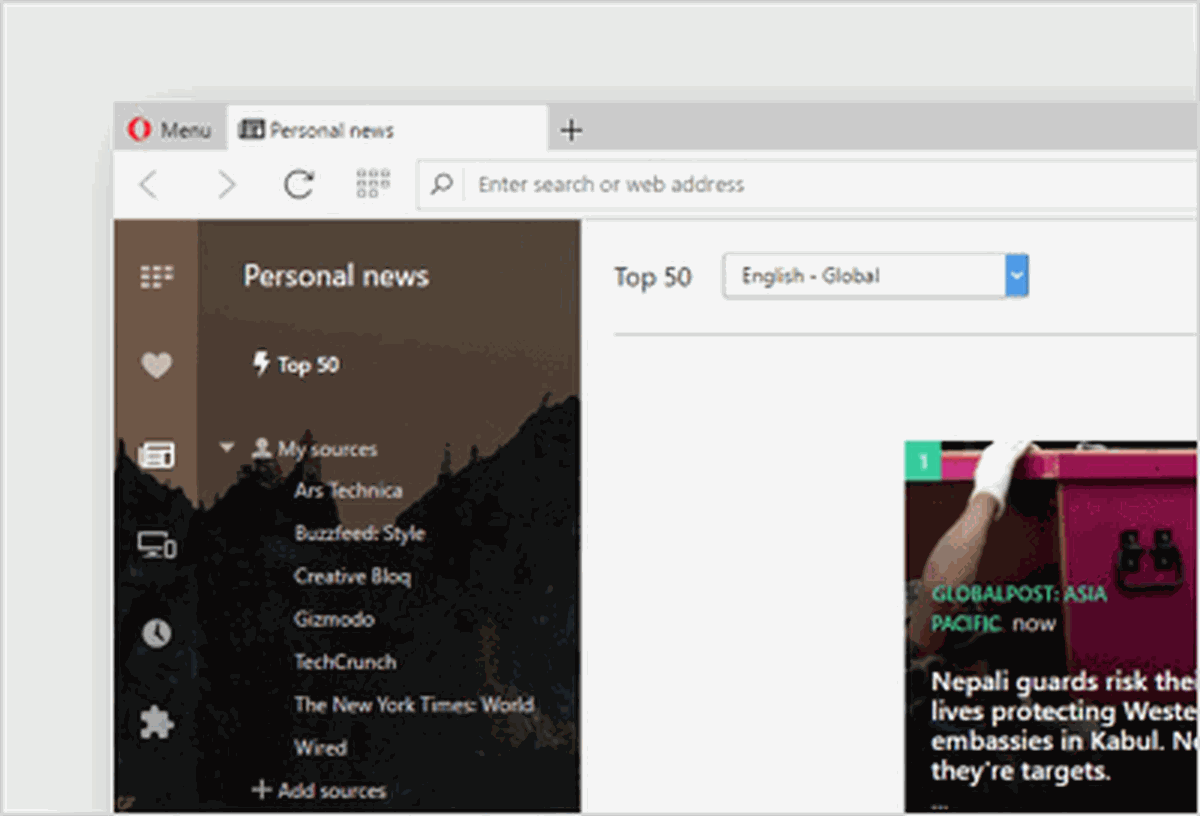1200x816 pixels.
Task: Collapse the My sources tree
Action: (227, 448)
